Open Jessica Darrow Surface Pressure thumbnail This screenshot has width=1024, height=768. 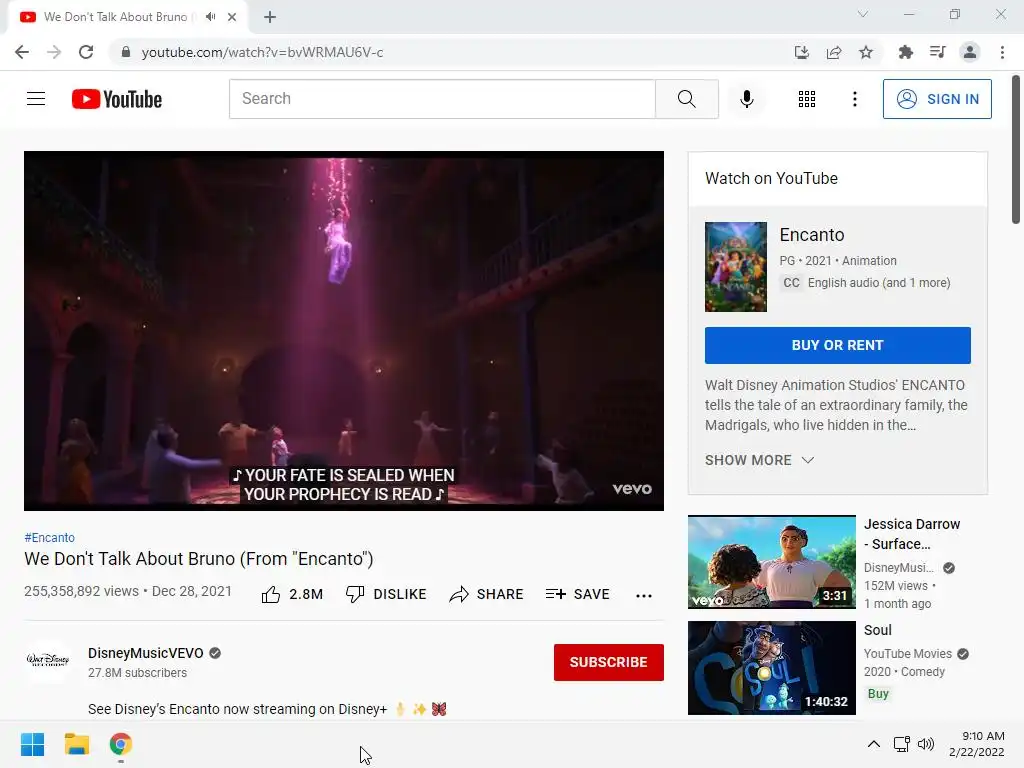(x=771, y=562)
